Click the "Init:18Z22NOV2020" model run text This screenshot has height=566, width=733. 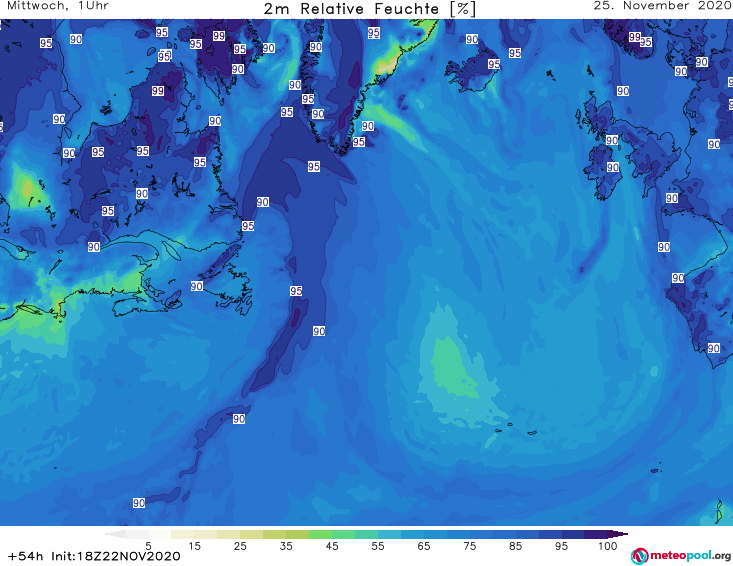point(115,556)
